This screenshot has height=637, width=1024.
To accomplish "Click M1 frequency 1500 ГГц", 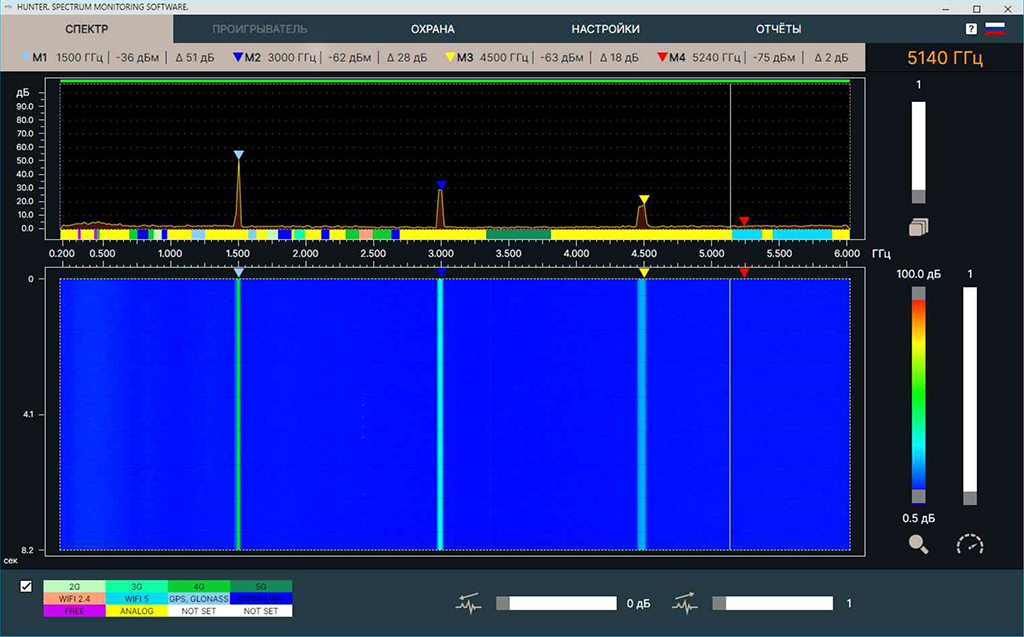I will pos(79,57).
